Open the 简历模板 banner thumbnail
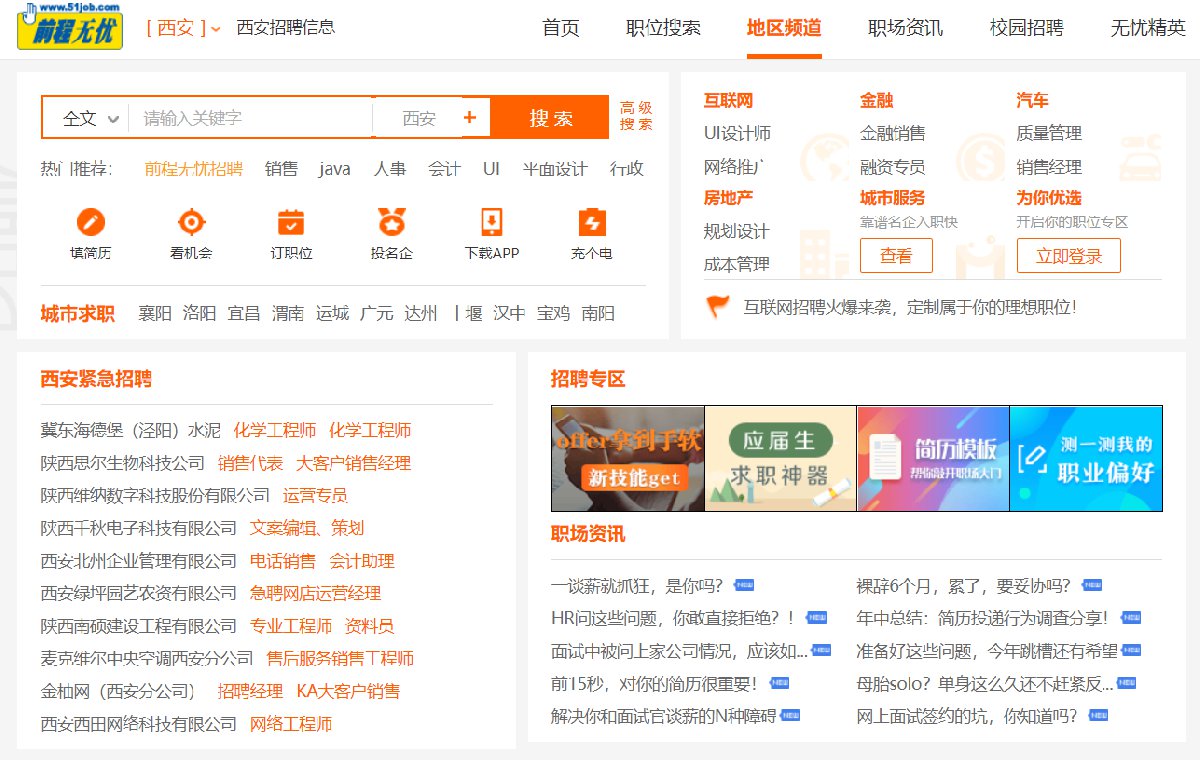Image resolution: width=1200 pixels, height=760 pixels. (933, 459)
